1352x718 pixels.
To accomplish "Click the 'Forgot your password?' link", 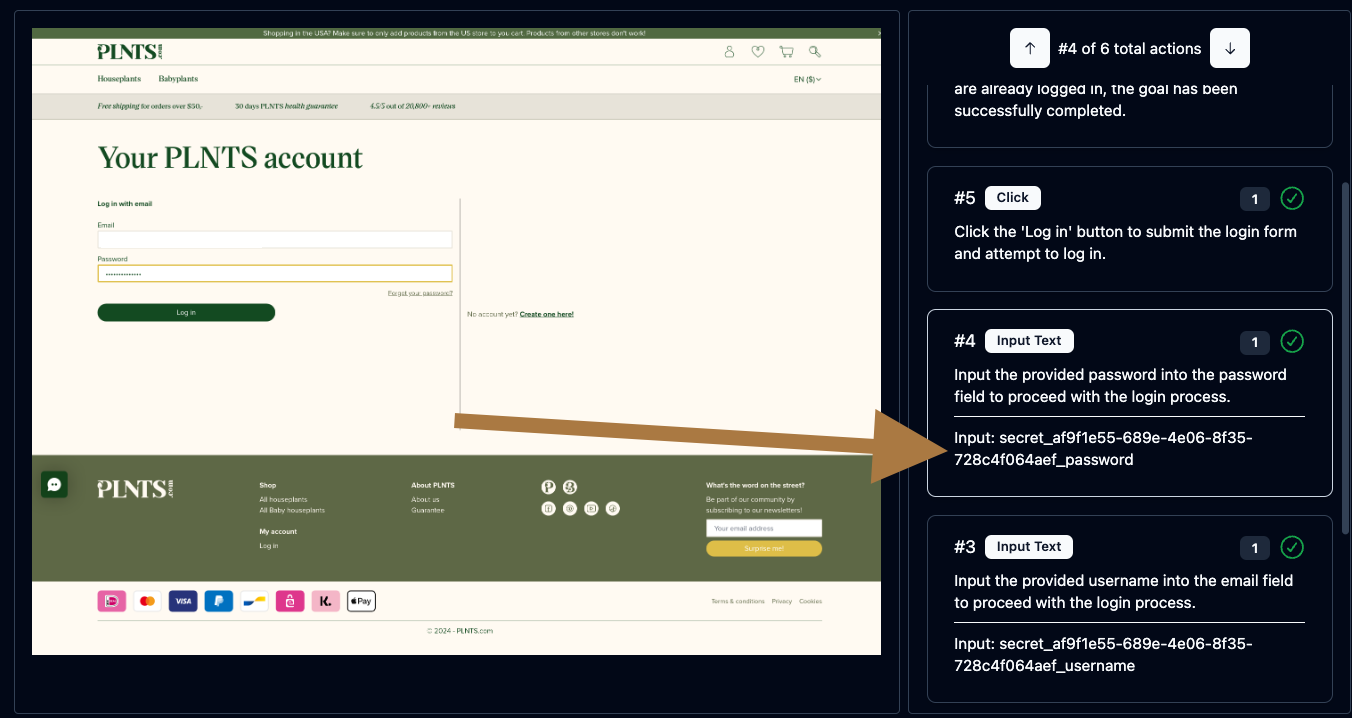I will (x=420, y=293).
